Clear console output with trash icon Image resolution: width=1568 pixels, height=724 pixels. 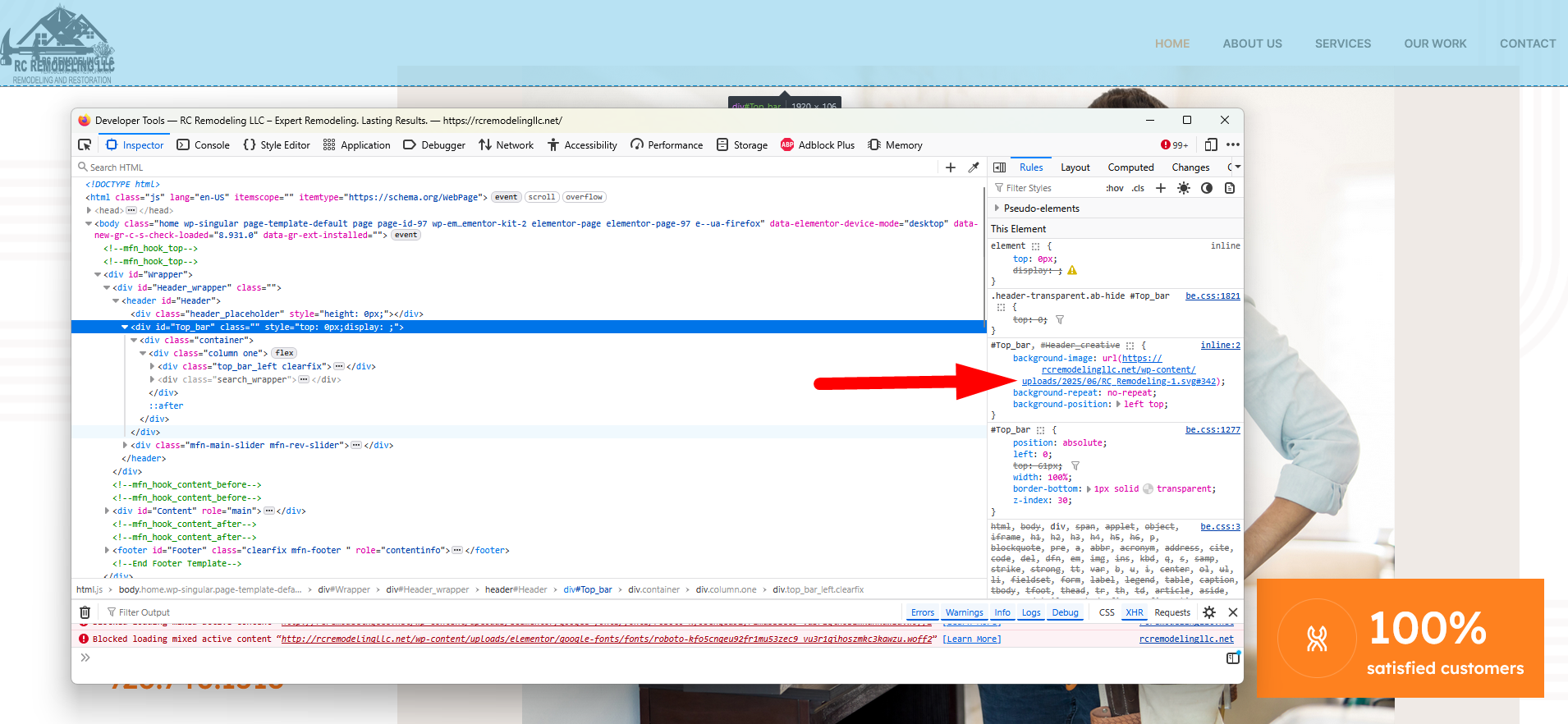pos(85,612)
